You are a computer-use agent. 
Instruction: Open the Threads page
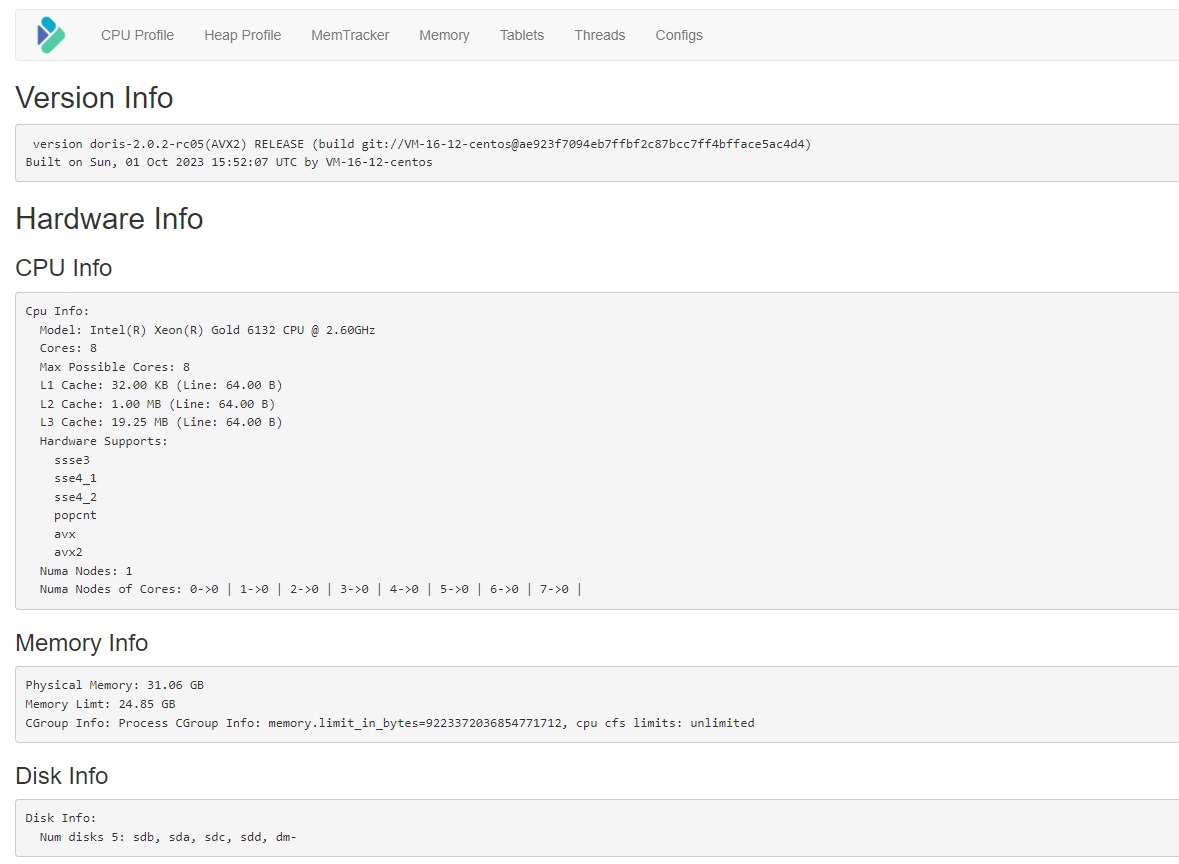[x=599, y=35]
